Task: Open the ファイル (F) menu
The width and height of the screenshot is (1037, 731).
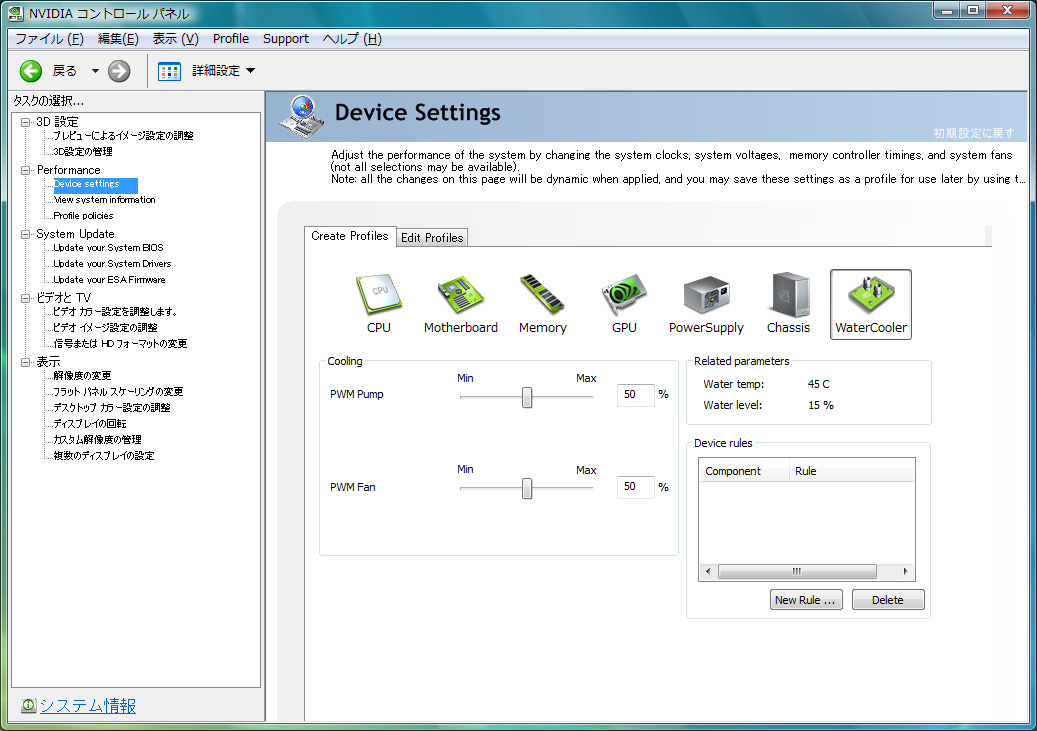Action: tap(49, 39)
